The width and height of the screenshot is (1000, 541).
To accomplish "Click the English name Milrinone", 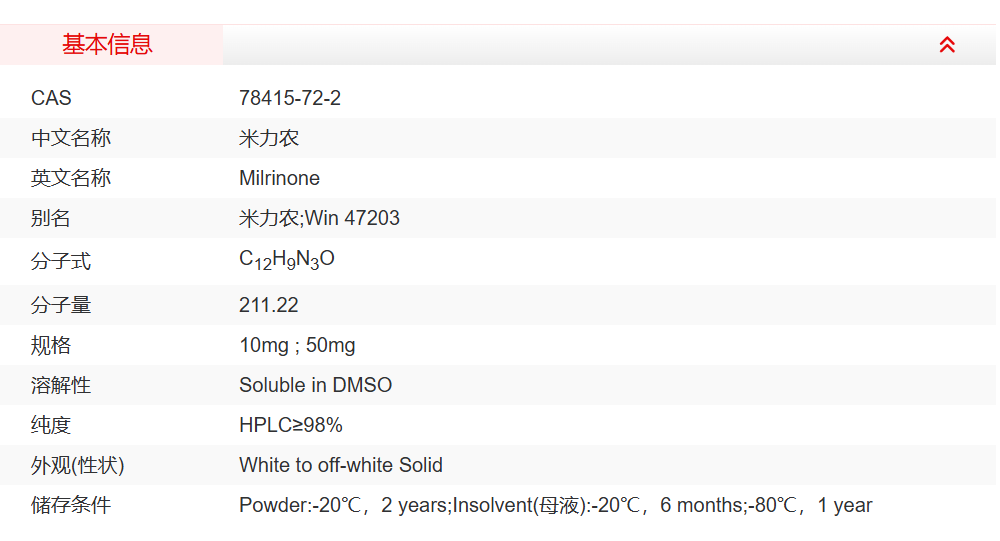I will [279, 178].
